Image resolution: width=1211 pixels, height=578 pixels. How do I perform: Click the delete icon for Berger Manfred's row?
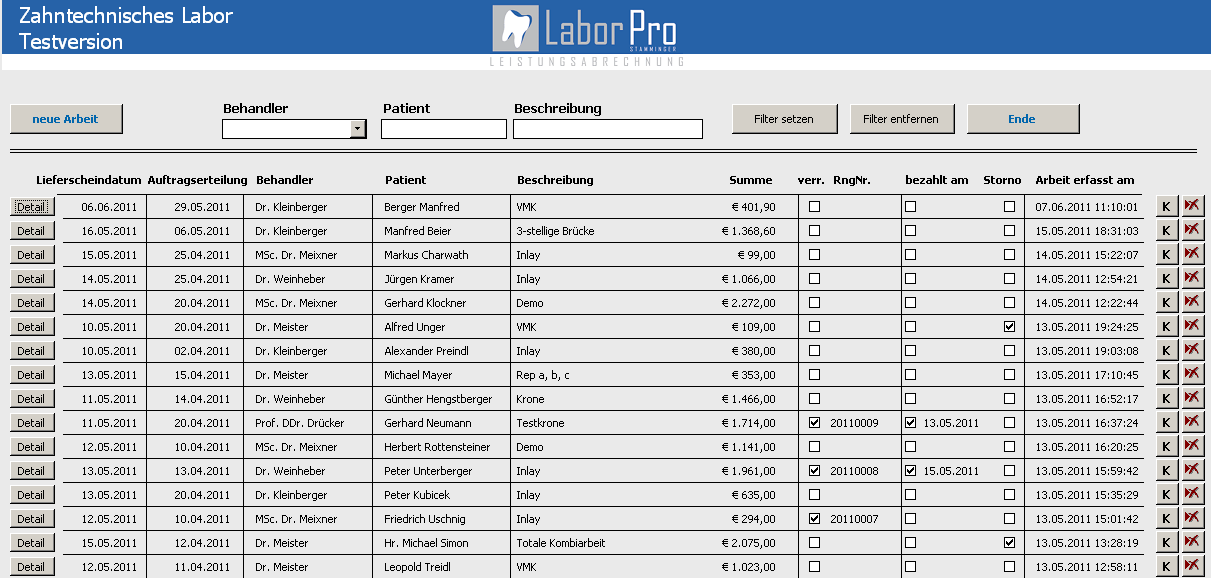tap(1192, 206)
